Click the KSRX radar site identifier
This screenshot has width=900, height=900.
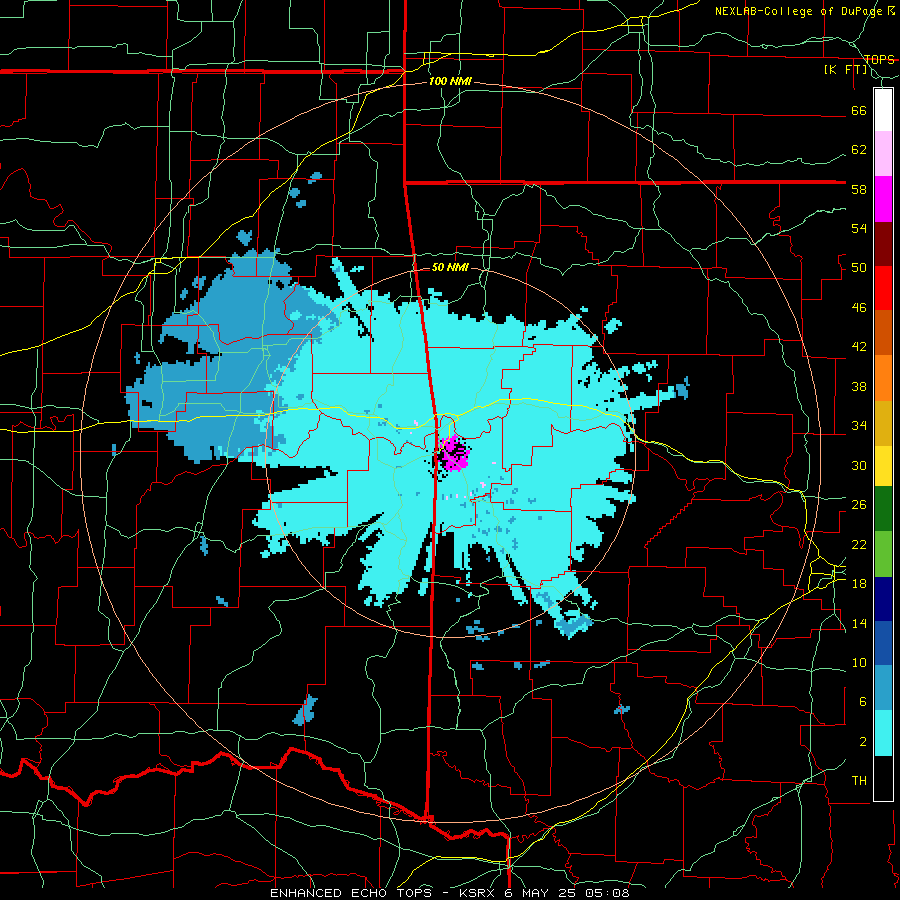point(479,893)
